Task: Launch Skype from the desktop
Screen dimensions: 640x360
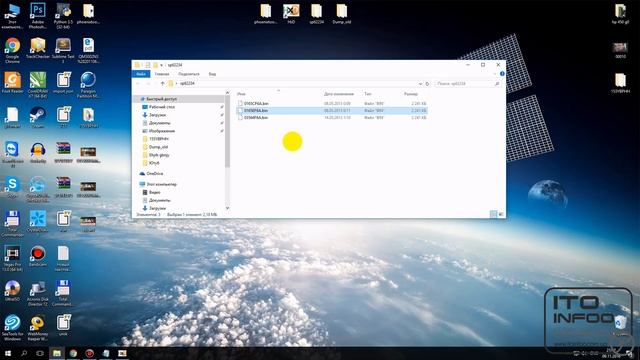Action: tap(12, 187)
